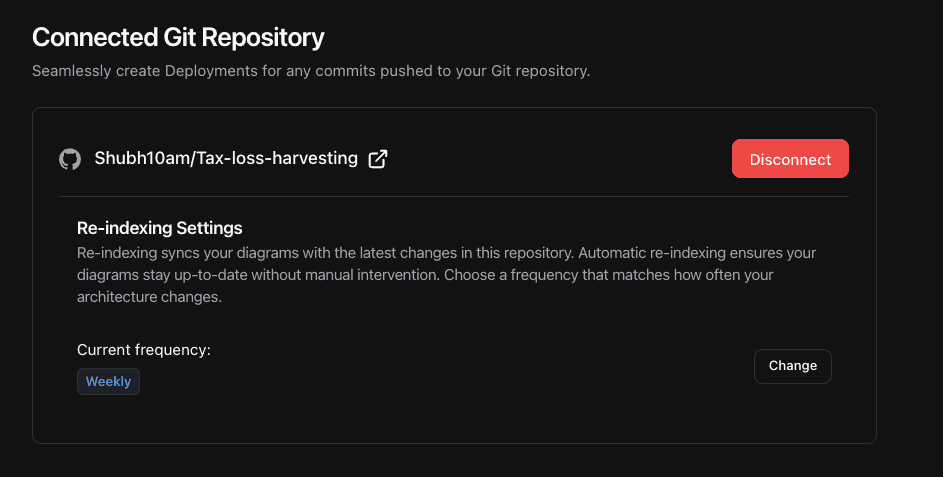Click the Weekly frequency badge
Screen dimensions: 943x477
[108, 381]
